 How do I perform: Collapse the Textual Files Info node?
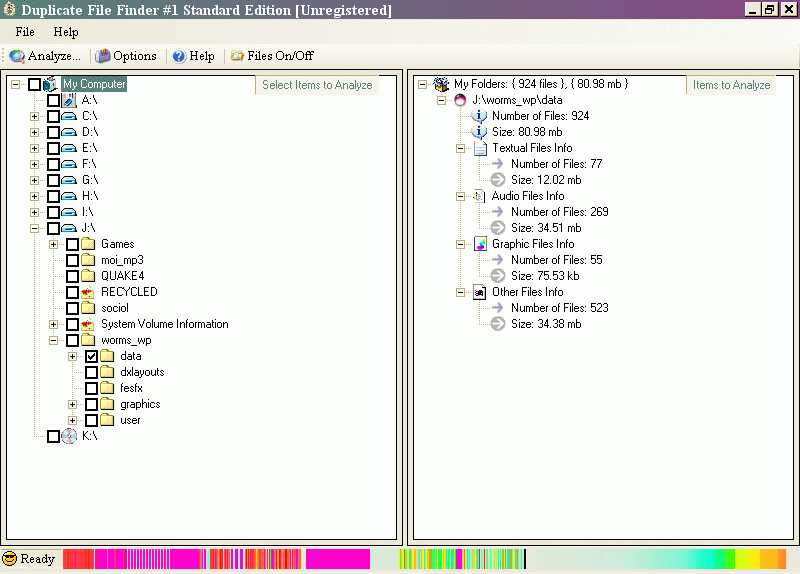point(460,148)
